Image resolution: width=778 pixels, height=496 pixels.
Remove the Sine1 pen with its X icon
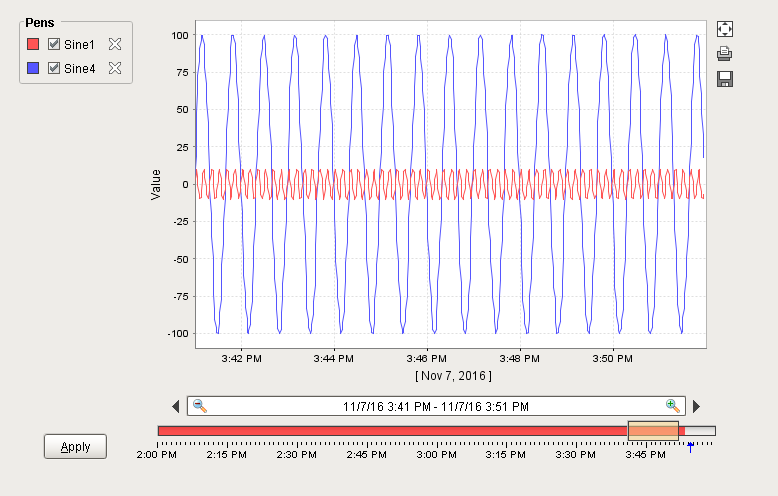click(115, 44)
